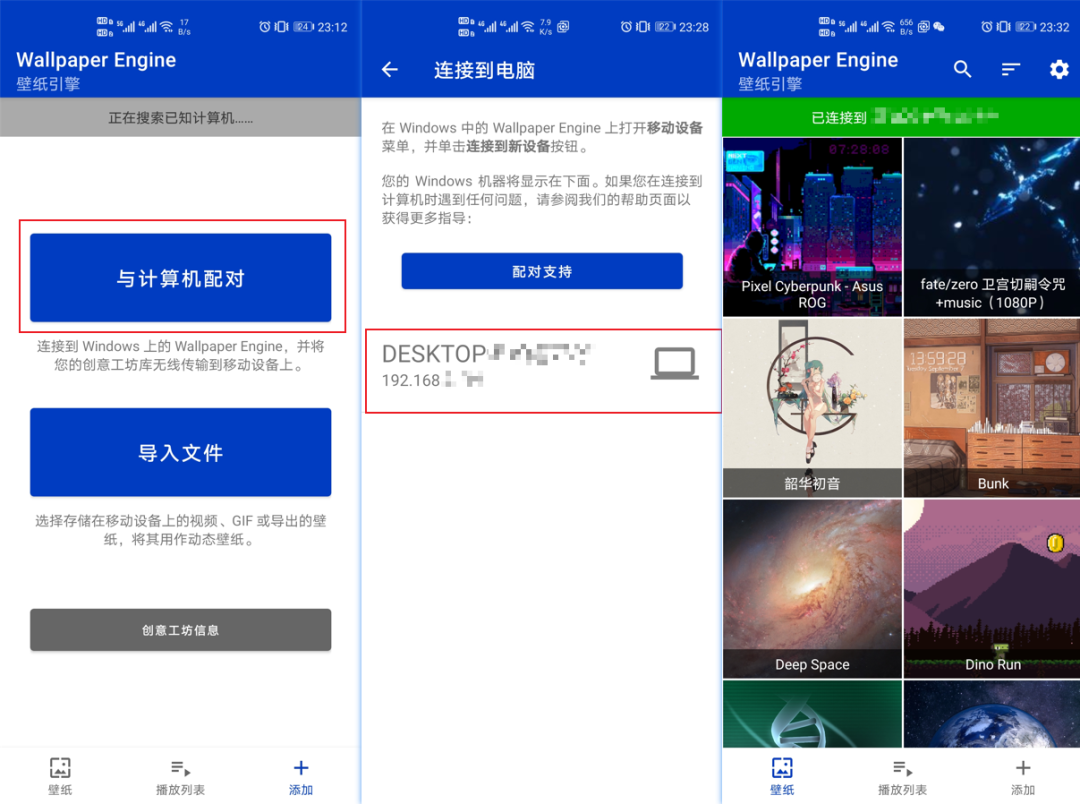Open the Earth planet wallpaper thumbnail
The image size is (1080, 804).
992,714
